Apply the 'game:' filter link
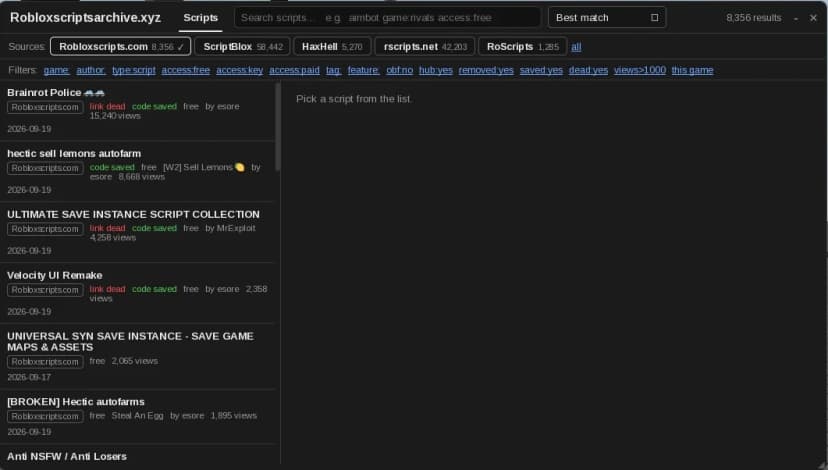 click(x=56, y=70)
